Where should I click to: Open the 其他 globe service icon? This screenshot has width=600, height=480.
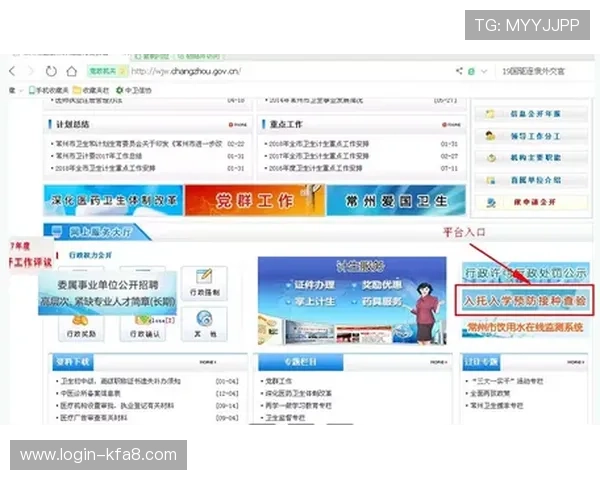(204, 324)
